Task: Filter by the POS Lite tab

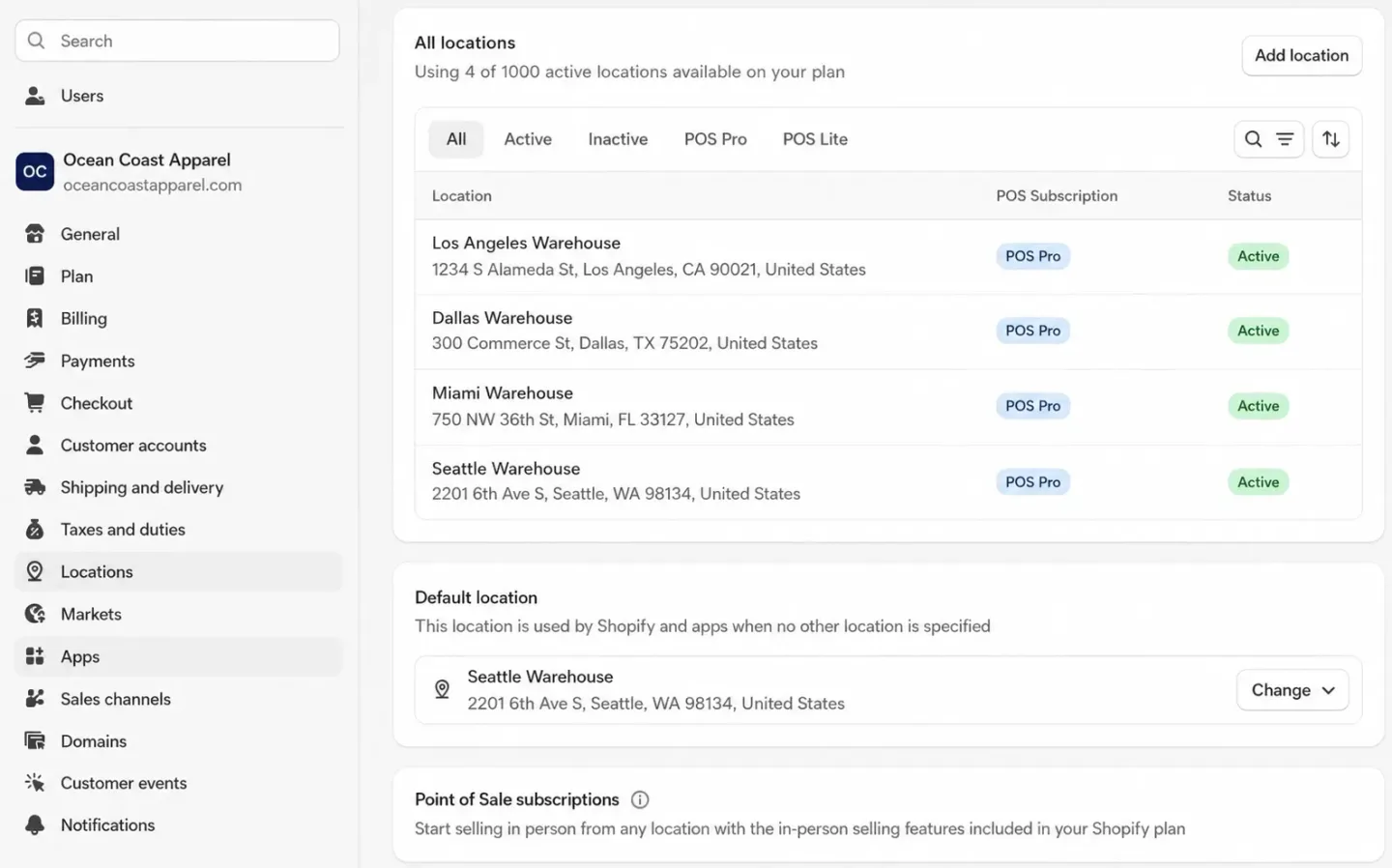Action: (815, 139)
